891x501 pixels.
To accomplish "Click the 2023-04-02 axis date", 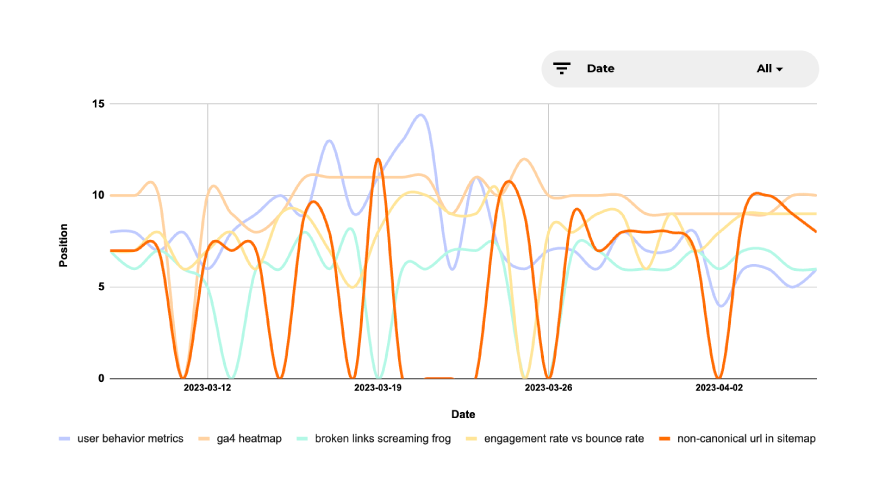I will (719, 388).
